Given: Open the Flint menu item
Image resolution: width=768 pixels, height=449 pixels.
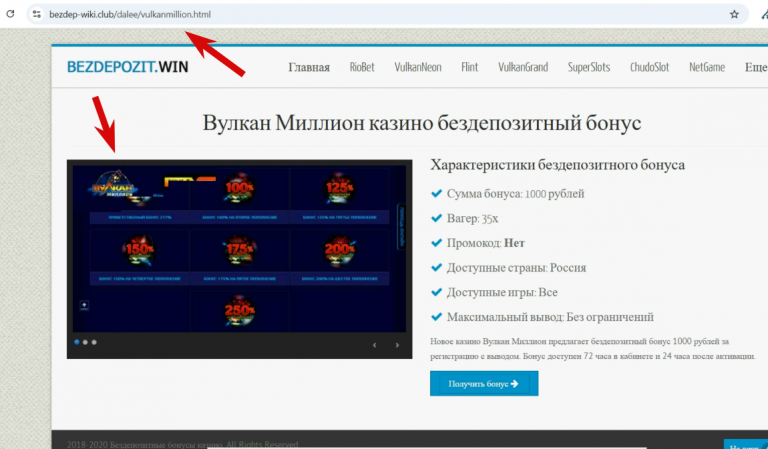Looking at the screenshot, I should [469, 67].
